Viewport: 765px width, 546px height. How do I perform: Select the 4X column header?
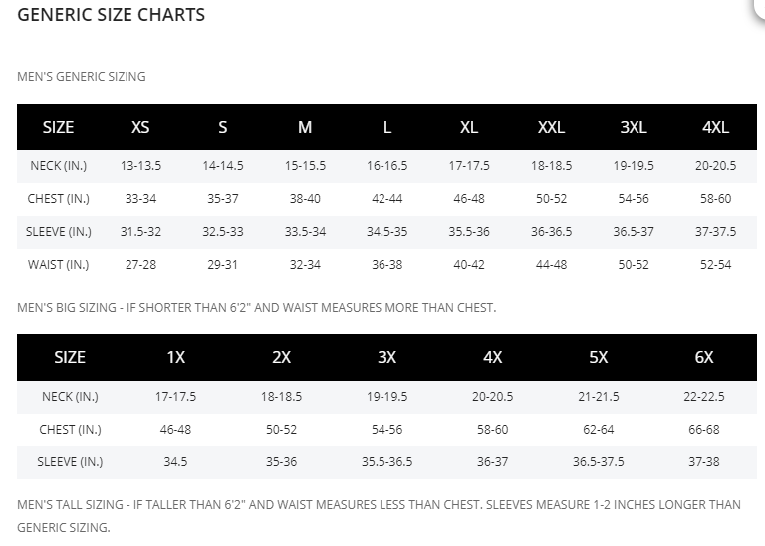[492, 357]
